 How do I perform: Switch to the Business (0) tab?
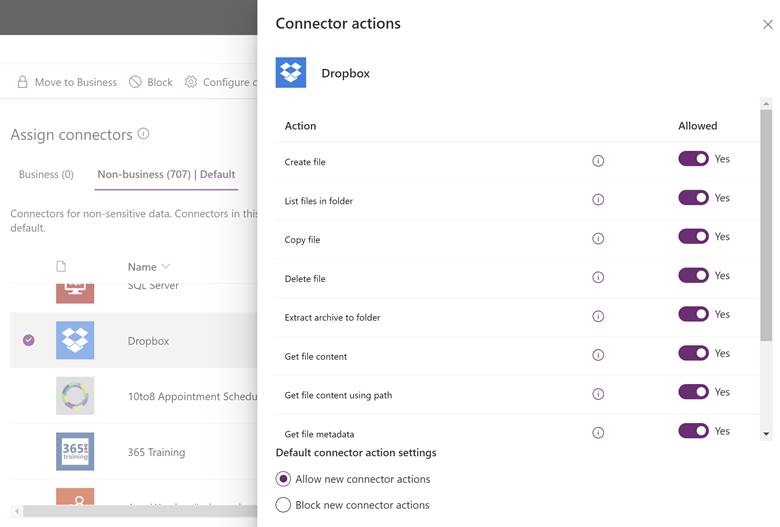(x=46, y=174)
